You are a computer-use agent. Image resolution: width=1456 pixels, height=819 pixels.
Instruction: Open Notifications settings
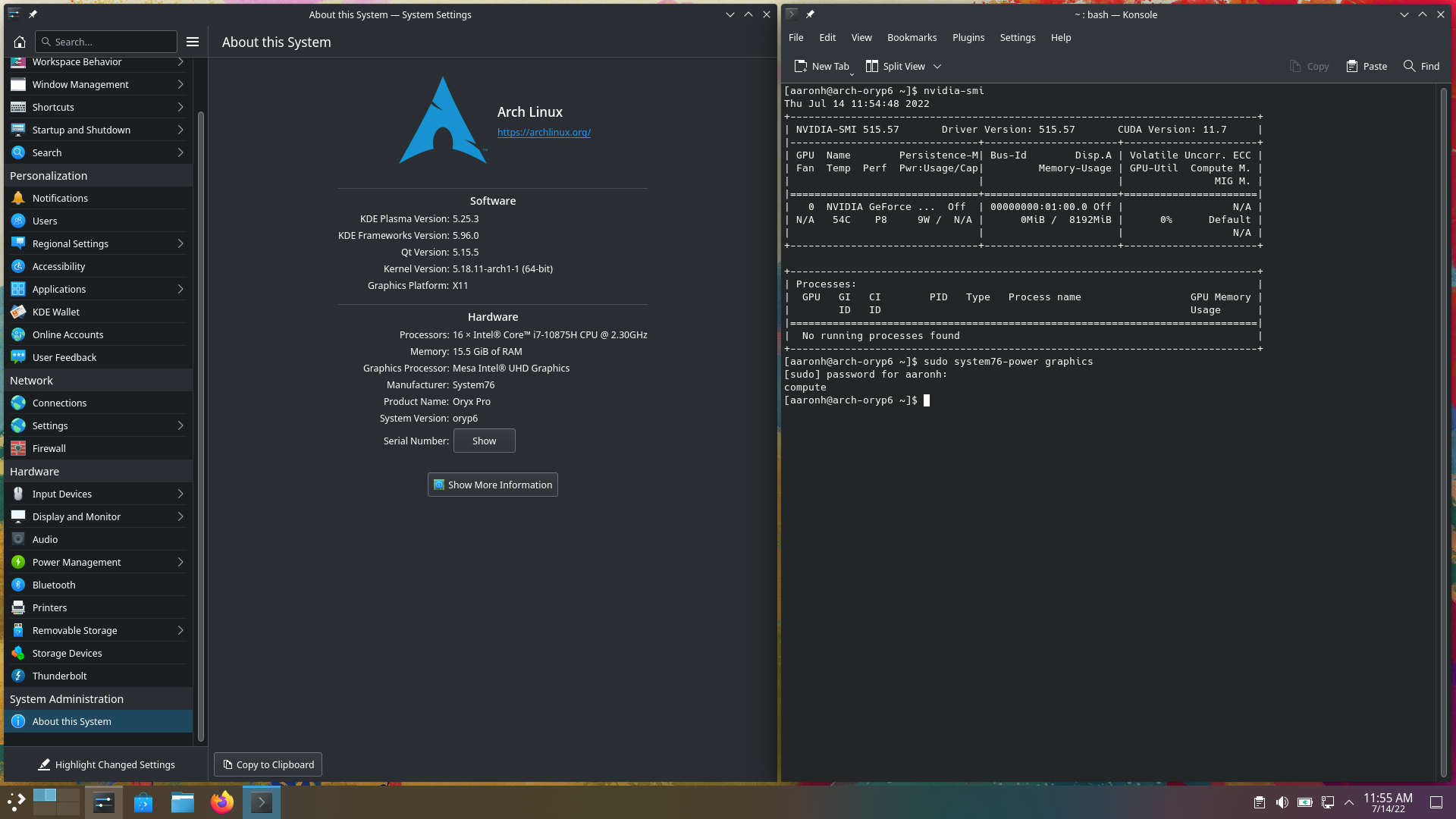pos(99,198)
